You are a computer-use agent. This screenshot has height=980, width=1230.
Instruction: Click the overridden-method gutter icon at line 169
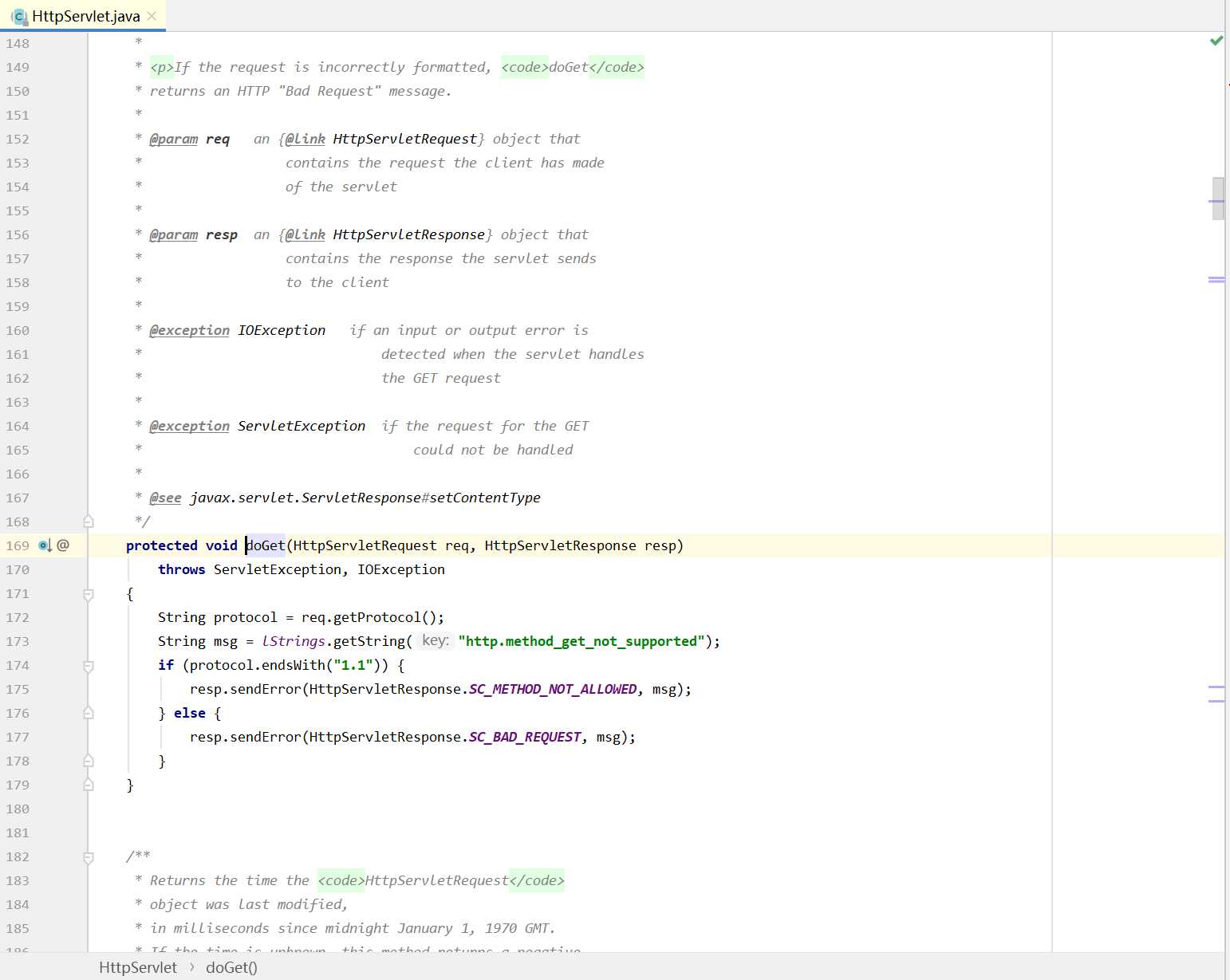coord(45,545)
